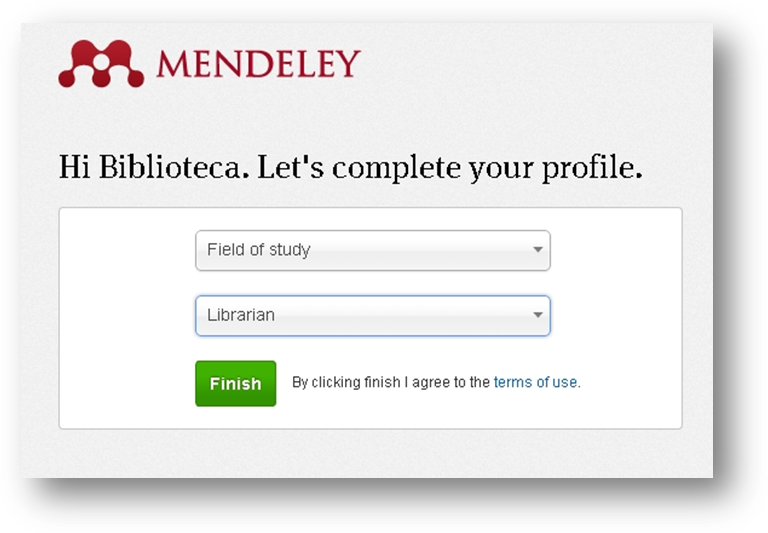Click the MENDELEY wordmark text
Image resolution: width=768 pixels, height=533 pixels.
(259, 64)
